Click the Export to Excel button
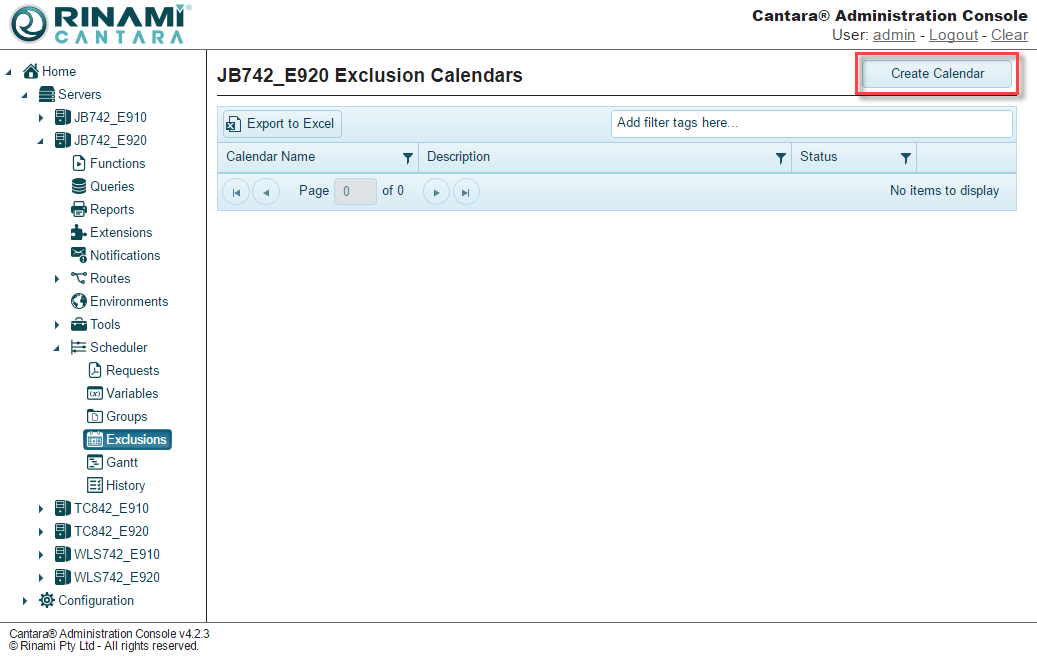 pyautogui.click(x=282, y=124)
